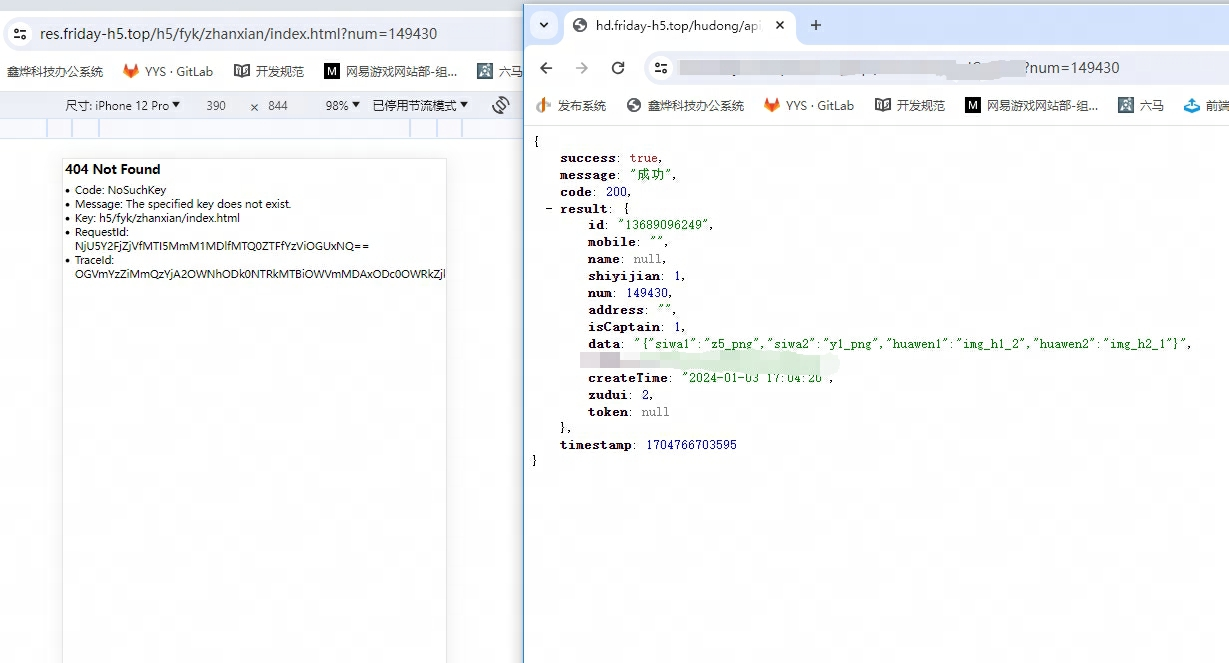Open the 六马 bookmark in the left window
The width and height of the screenshot is (1229, 663).
[500, 71]
